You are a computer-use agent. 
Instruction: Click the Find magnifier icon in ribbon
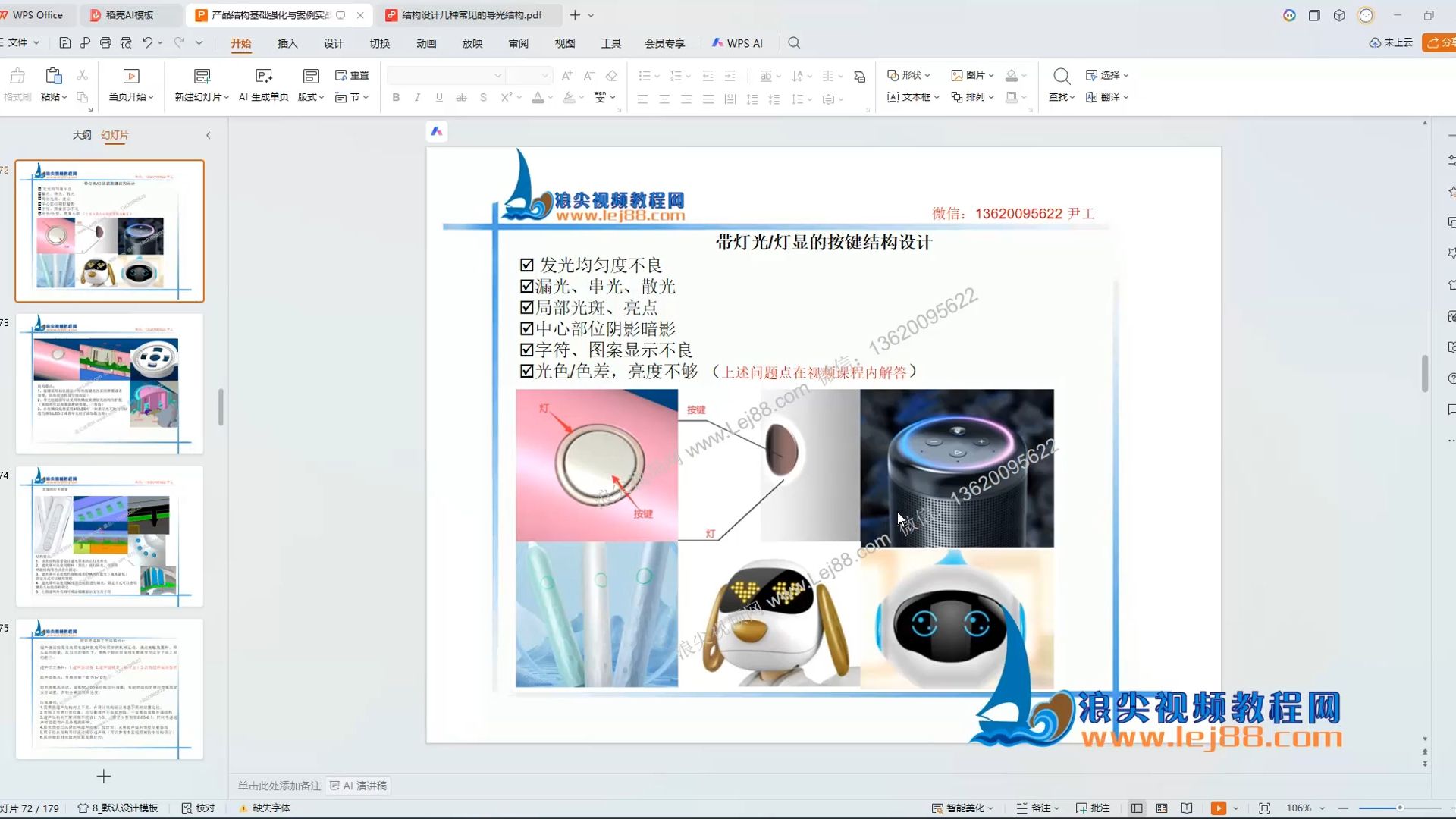pos(1062,76)
